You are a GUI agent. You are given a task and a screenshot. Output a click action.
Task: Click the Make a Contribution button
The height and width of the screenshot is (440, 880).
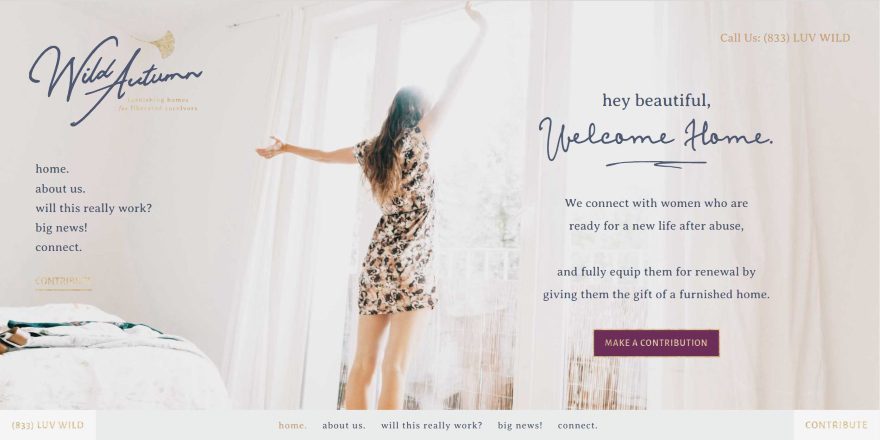(x=656, y=343)
